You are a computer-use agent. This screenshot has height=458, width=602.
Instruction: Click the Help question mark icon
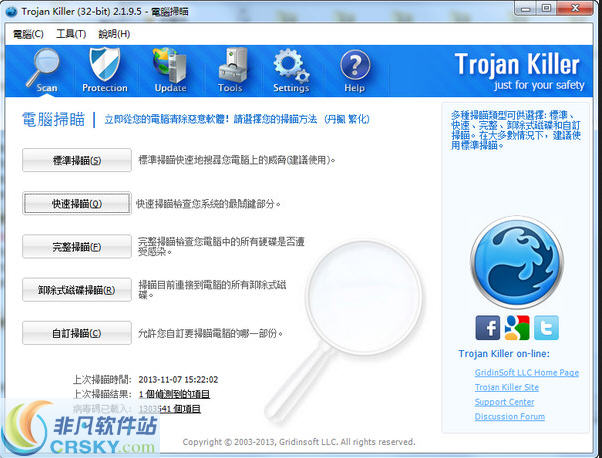[x=355, y=71]
